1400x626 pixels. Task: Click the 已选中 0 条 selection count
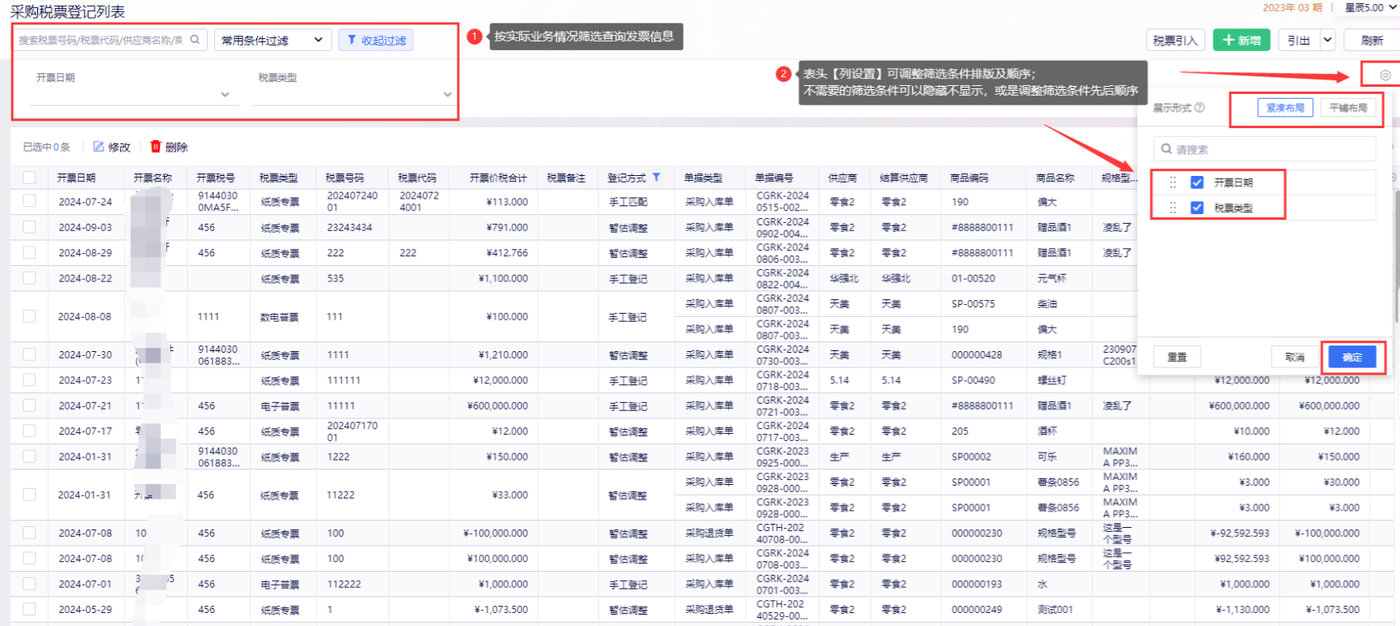pyautogui.click(x=47, y=147)
